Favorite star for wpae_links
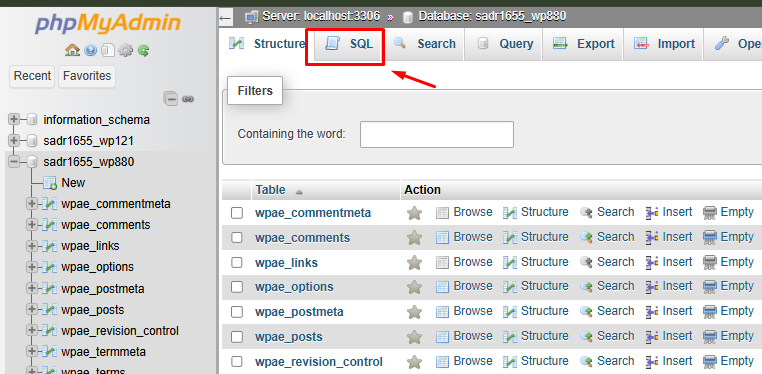Image resolution: width=762 pixels, height=374 pixels. coord(414,263)
